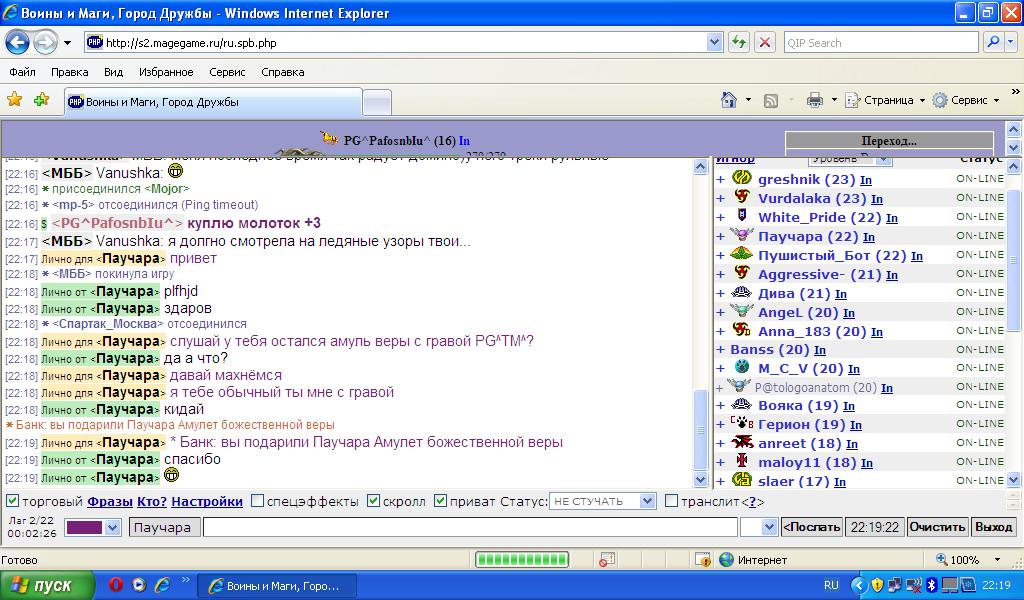1024x600 pixels.
Task: Click the Выход button
Action: click(x=993, y=527)
